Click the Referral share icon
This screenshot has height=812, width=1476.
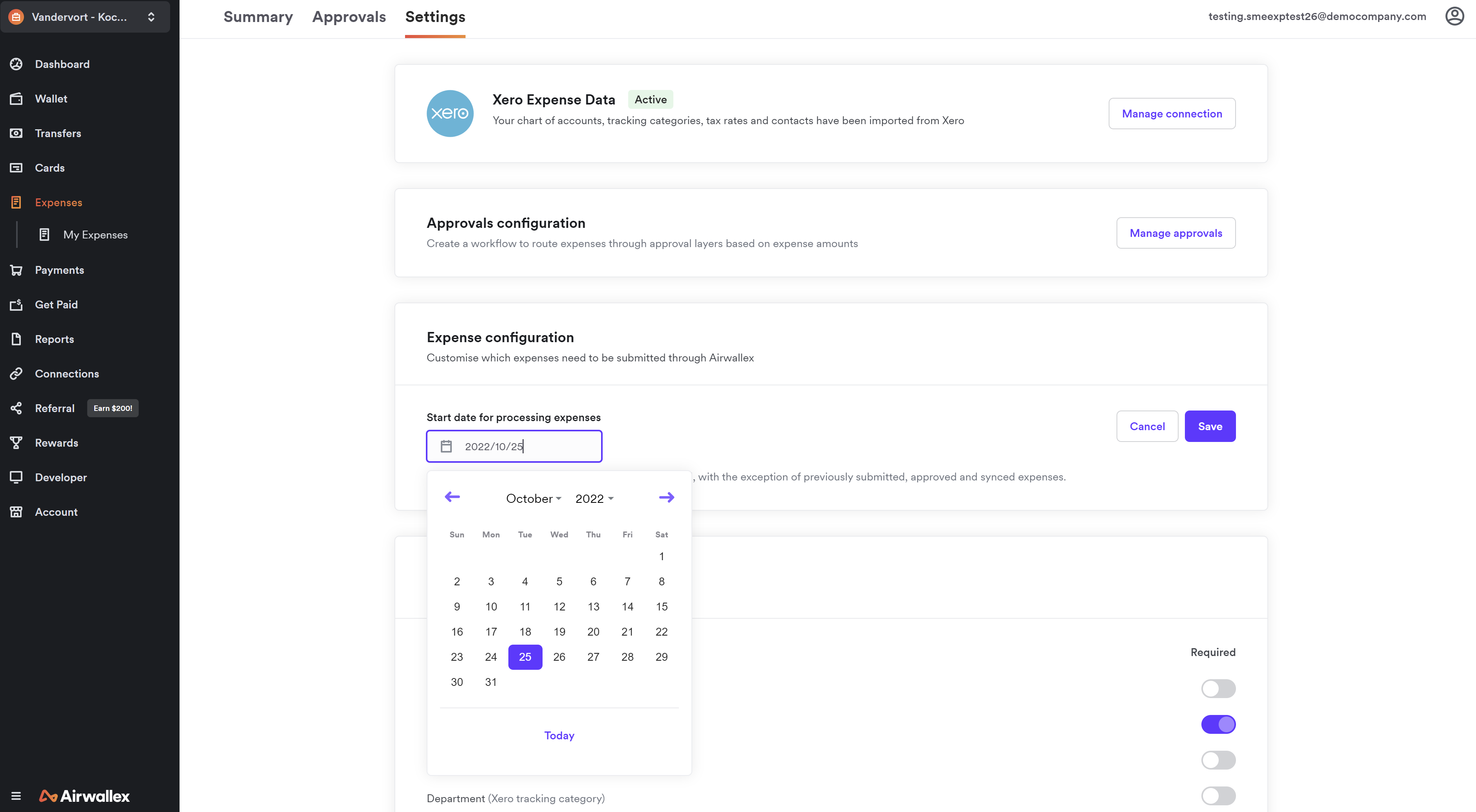[x=16, y=408]
